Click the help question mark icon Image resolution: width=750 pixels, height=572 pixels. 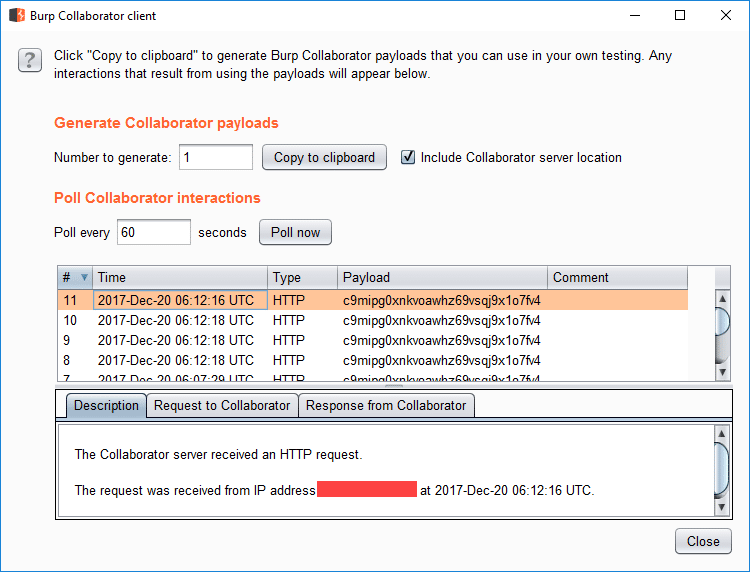(x=30, y=60)
